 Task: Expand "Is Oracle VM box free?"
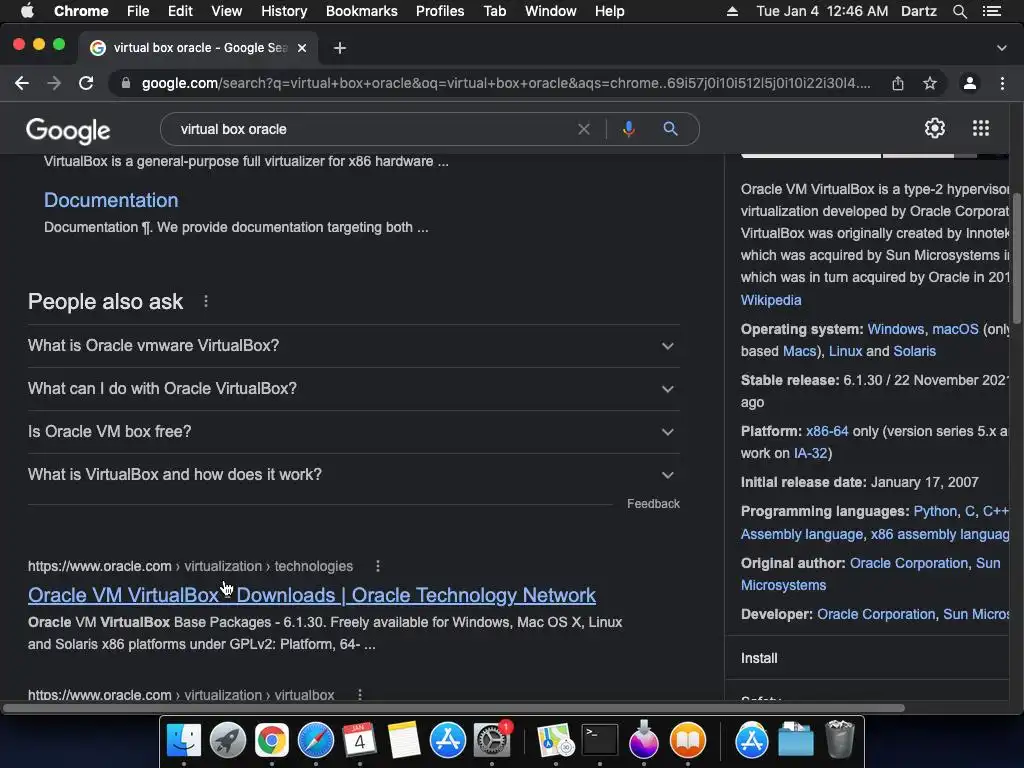coord(353,432)
